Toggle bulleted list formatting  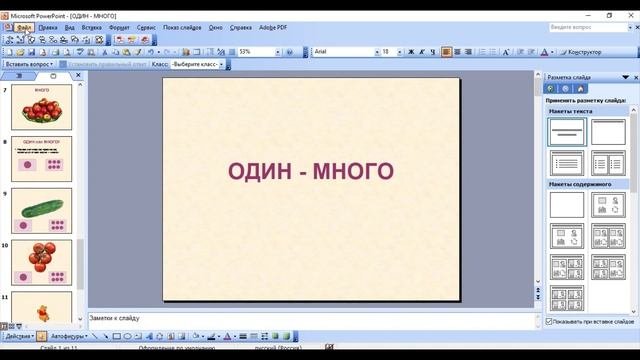[x=493, y=52]
